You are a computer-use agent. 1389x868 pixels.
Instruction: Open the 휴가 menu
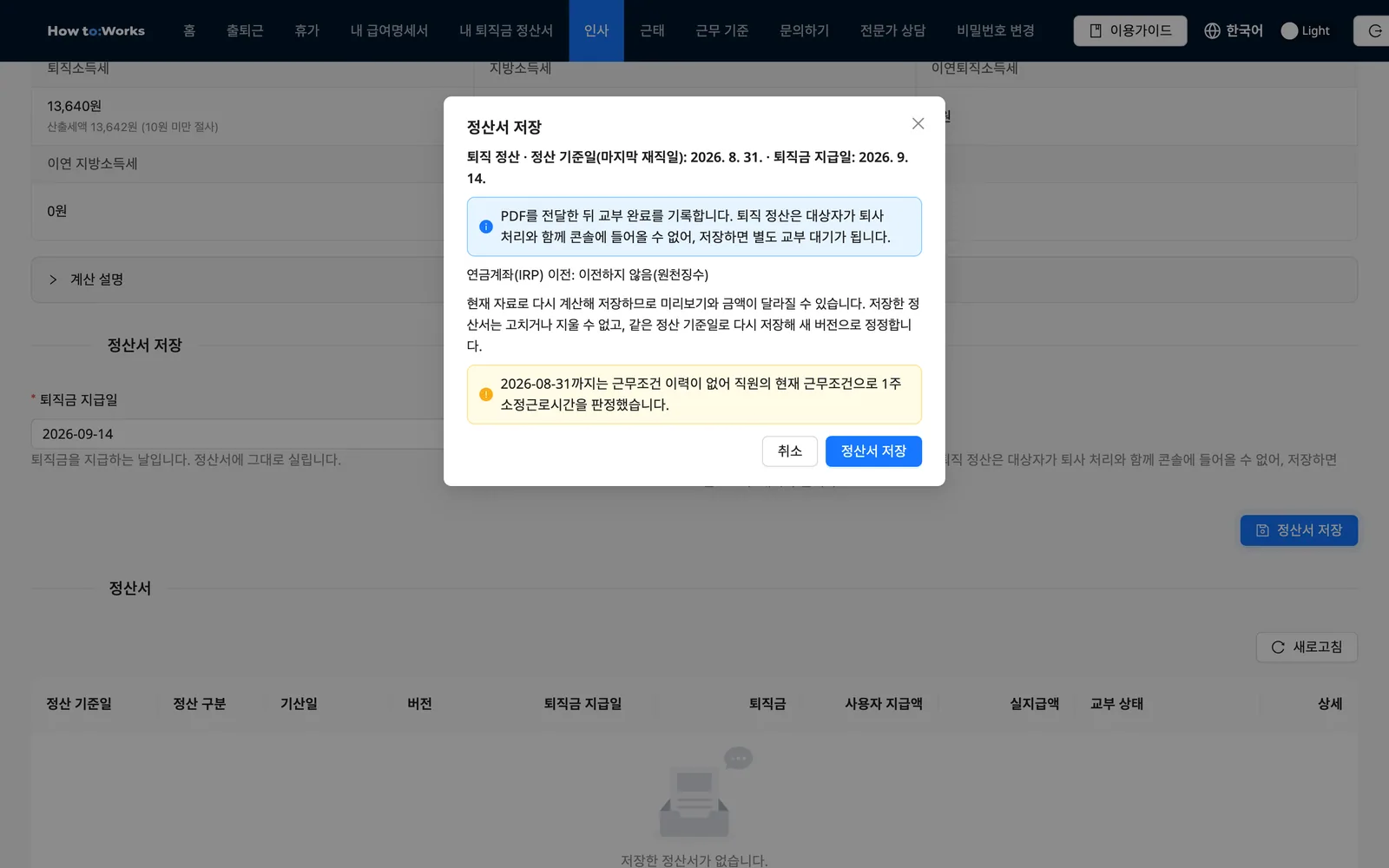coord(307,30)
